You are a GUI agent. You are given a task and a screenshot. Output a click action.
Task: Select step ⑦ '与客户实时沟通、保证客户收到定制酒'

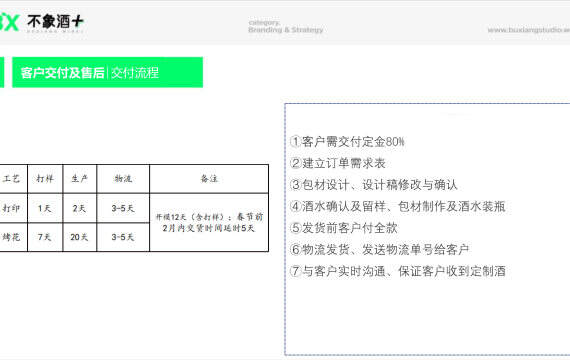398,271
